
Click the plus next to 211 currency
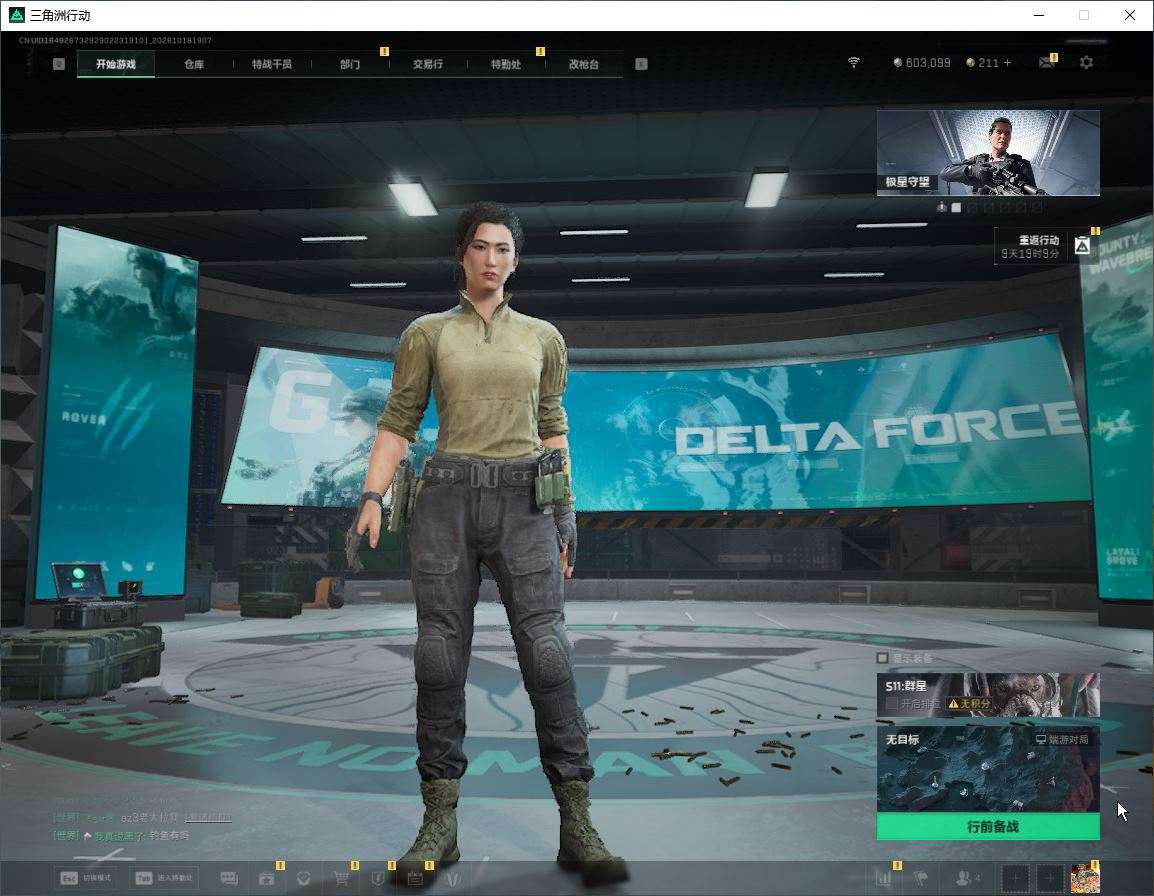(x=1008, y=63)
